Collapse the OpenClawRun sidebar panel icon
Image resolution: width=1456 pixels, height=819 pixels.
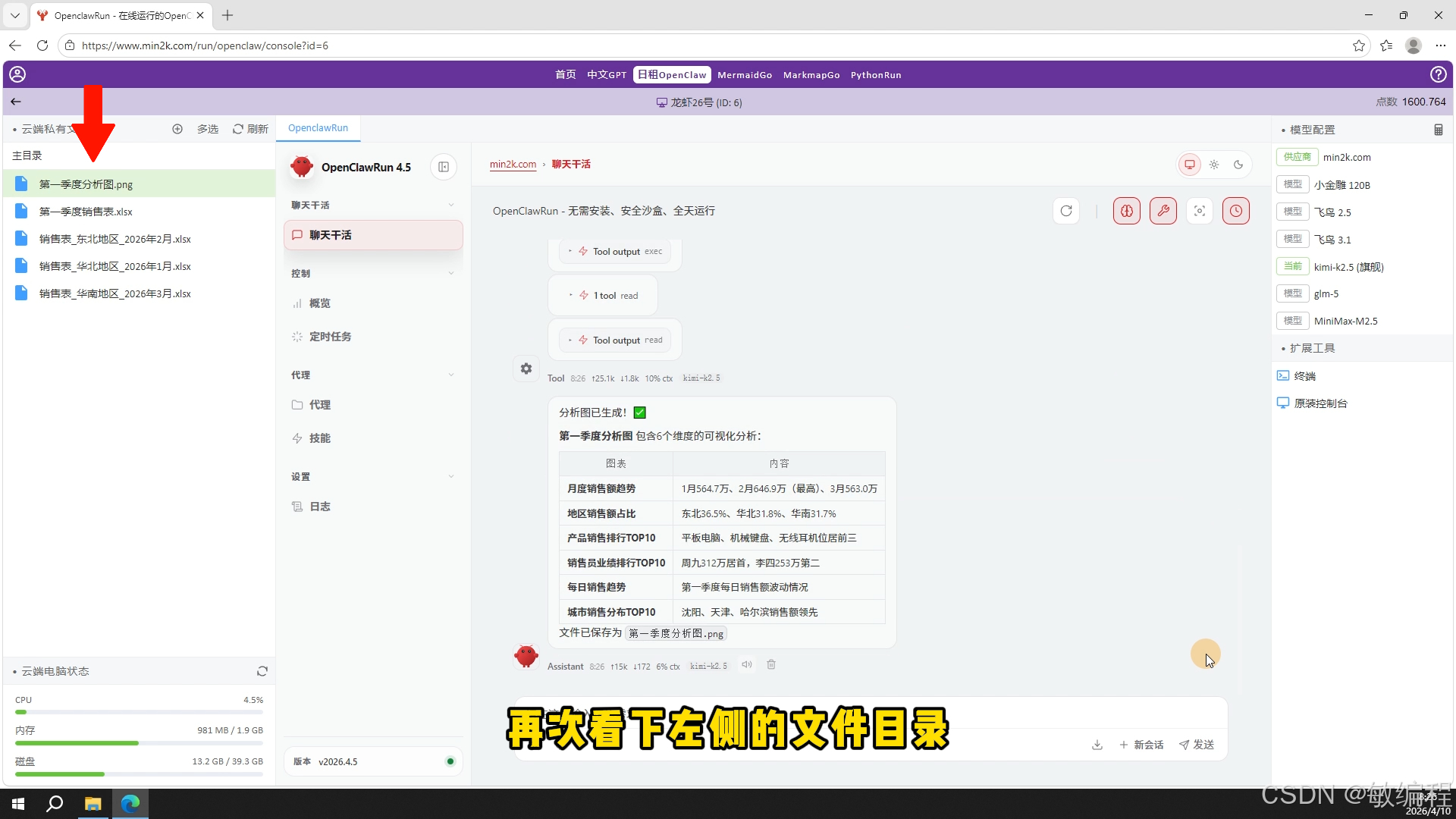(444, 167)
